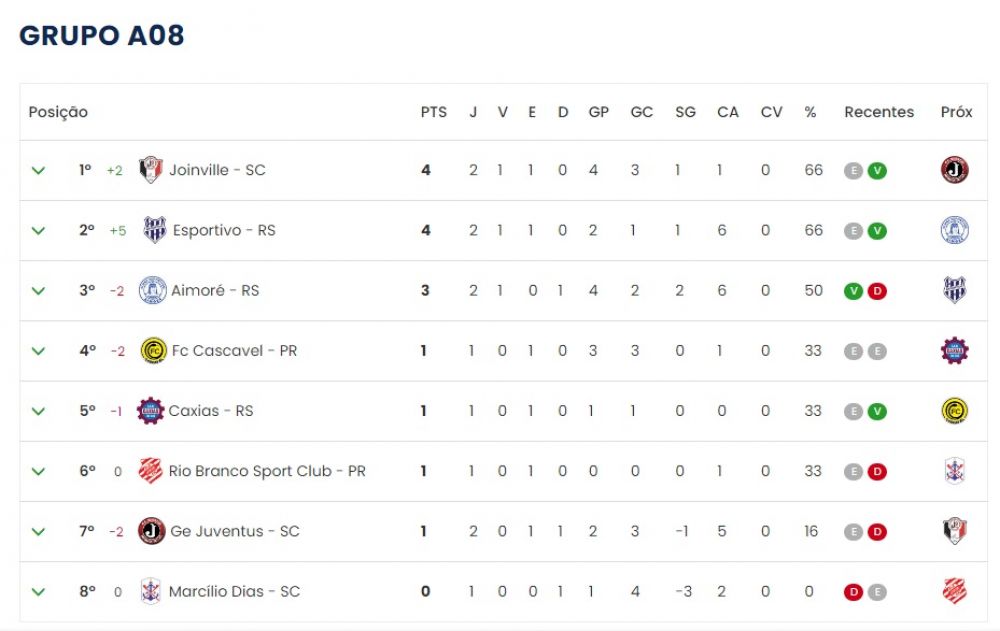Click Marcílio Dias's next opponent crest in Próx
Screen dimensions: 1000x631
tap(955, 591)
